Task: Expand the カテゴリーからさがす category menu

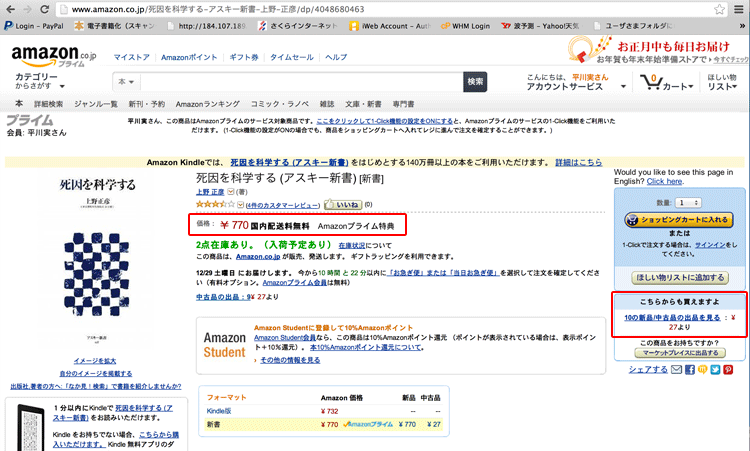Action: pyautogui.click(x=42, y=82)
